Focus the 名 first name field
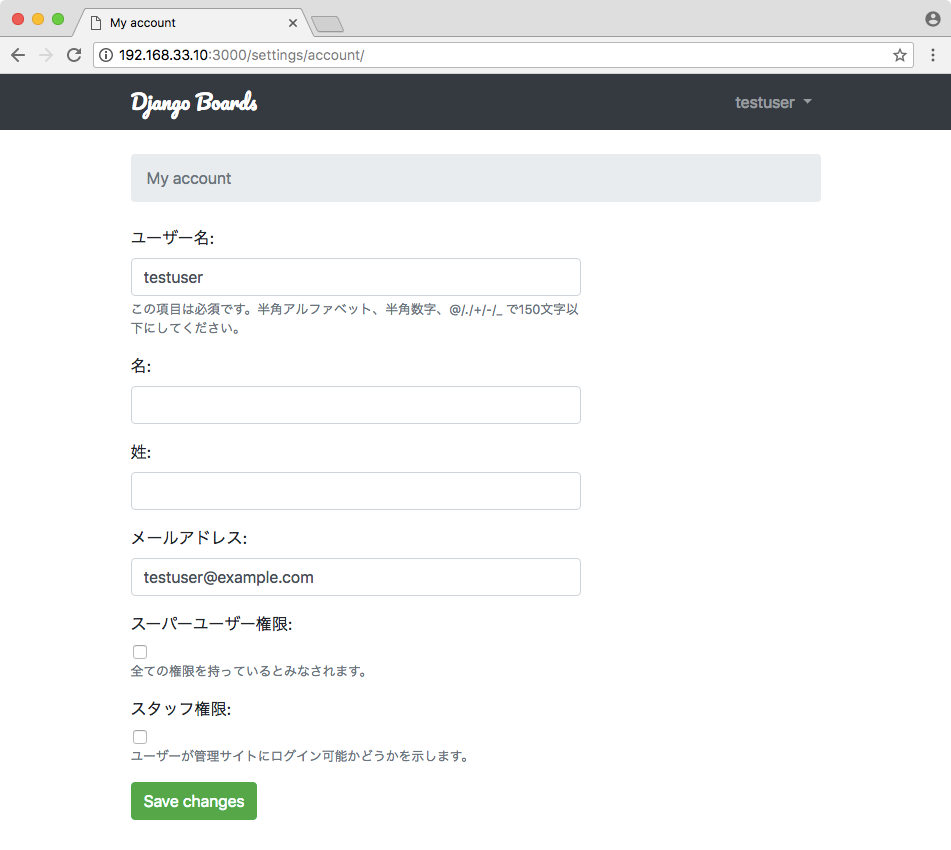The height and width of the screenshot is (850, 951). pyautogui.click(x=355, y=405)
